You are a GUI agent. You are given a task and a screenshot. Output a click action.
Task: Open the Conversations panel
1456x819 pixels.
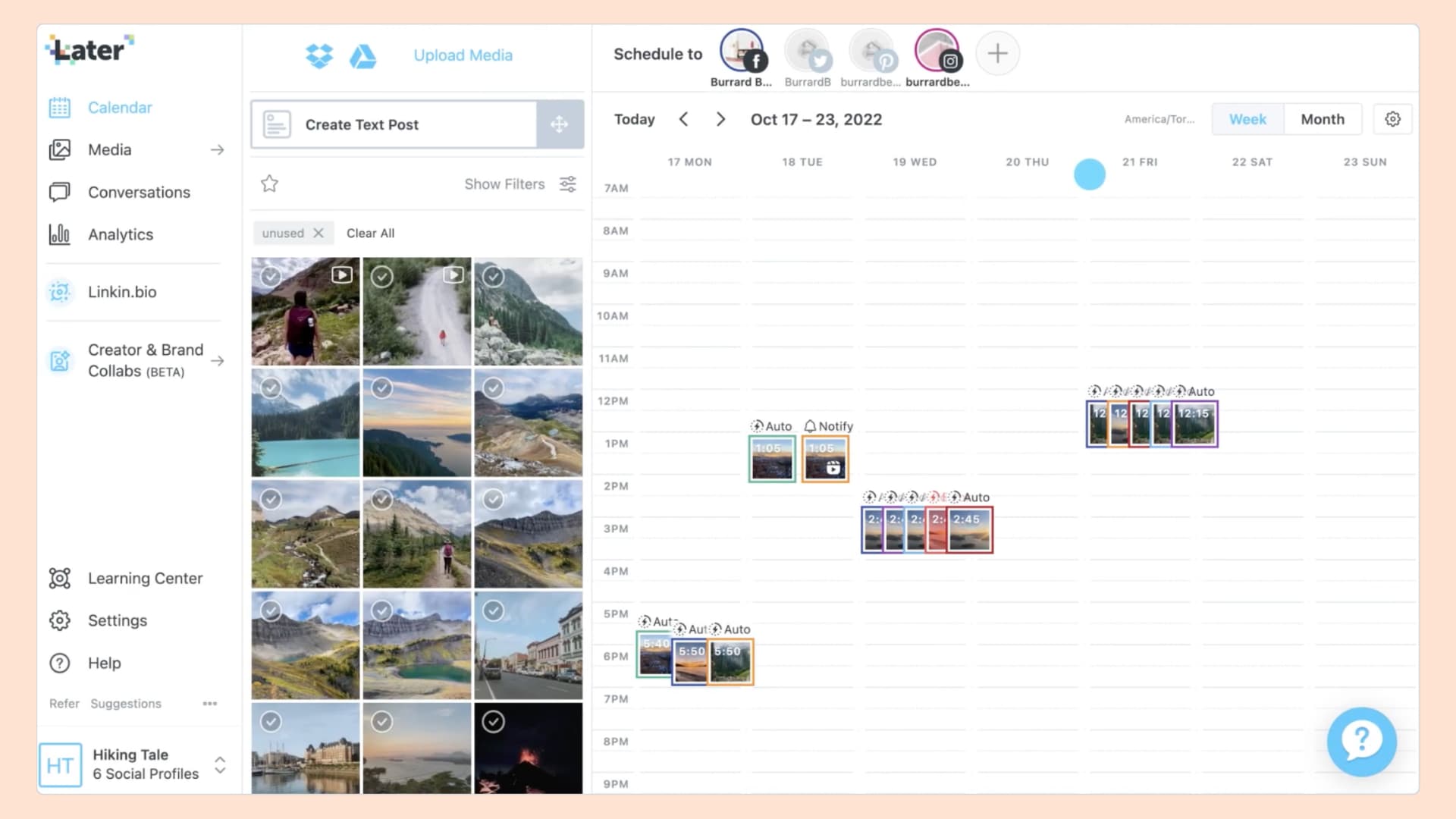(139, 192)
